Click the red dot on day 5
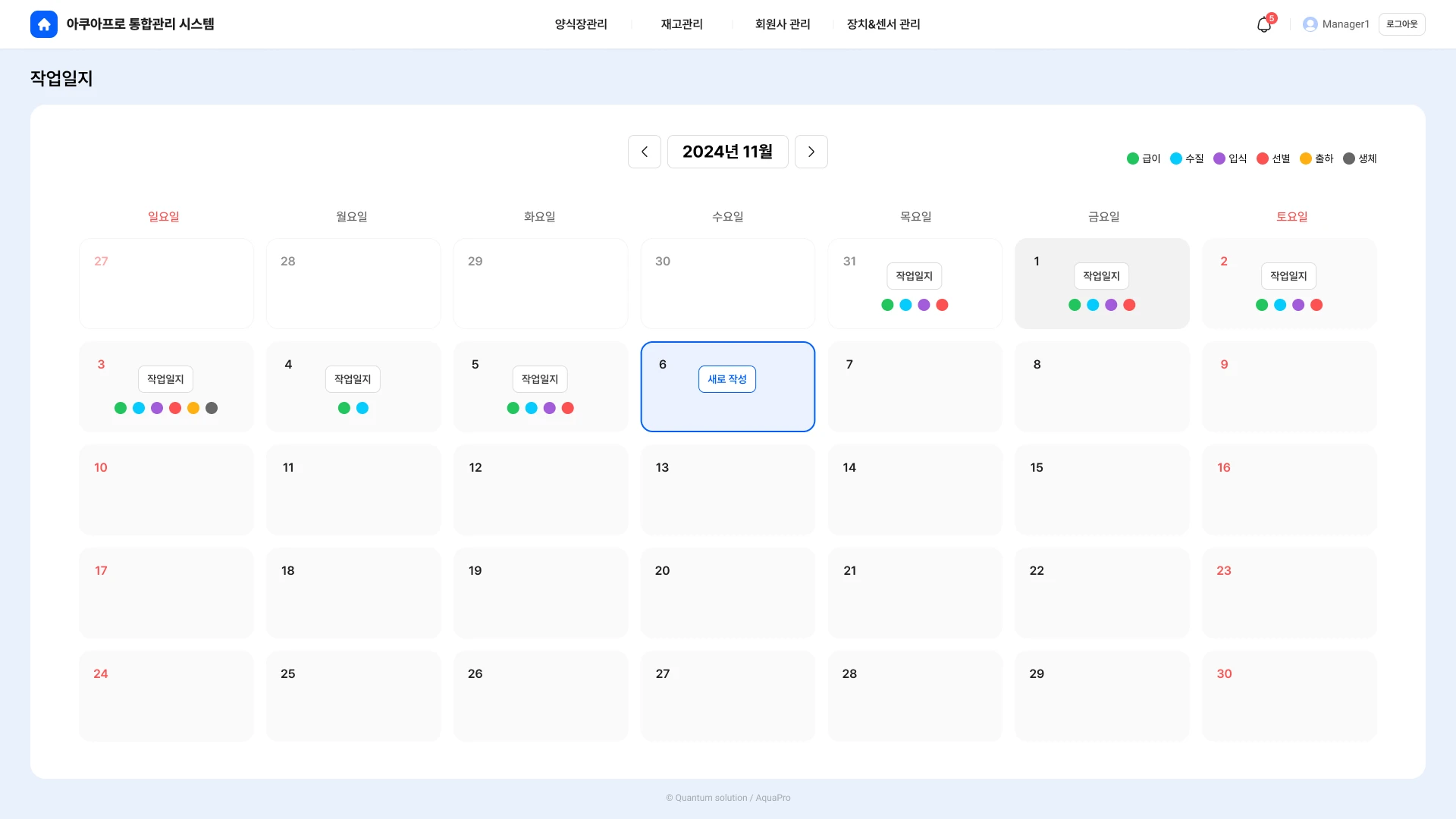Viewport: 1456px width, 819px height. [x=568, y=408]
